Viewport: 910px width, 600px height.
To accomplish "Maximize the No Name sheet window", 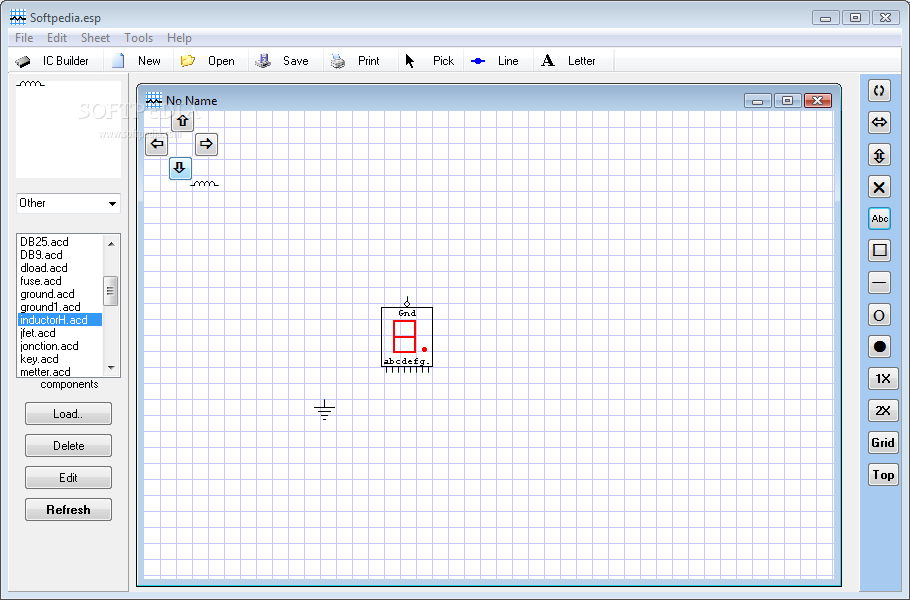I will pyautogui.click(x=788, y=101).
